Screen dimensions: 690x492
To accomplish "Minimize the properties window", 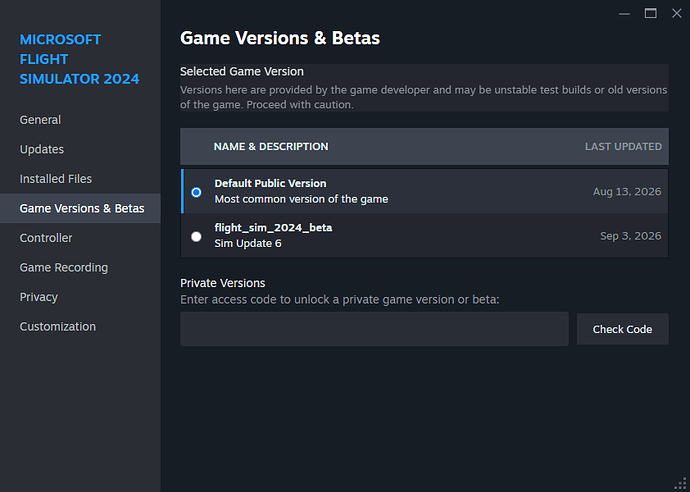I will (x=624, y=14).
